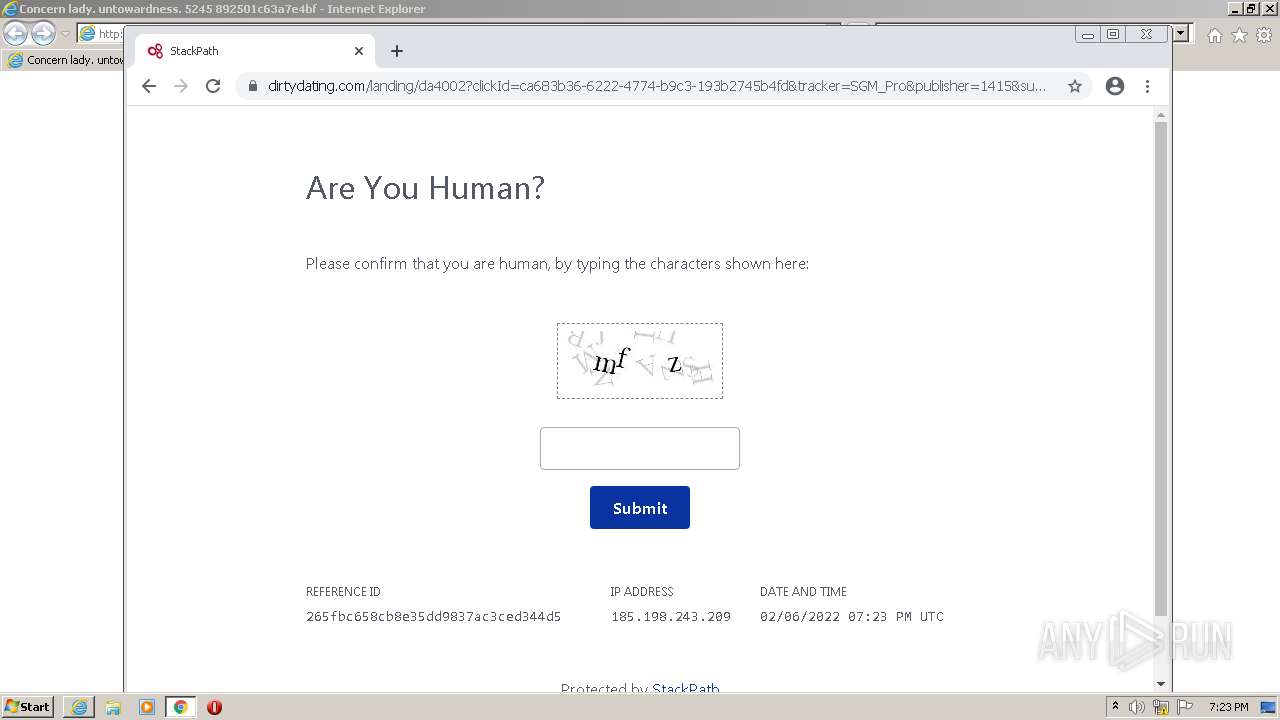1280x720 pixels.
Task: Select the IP address 185.198.243.209
Action: click(671, 616)
